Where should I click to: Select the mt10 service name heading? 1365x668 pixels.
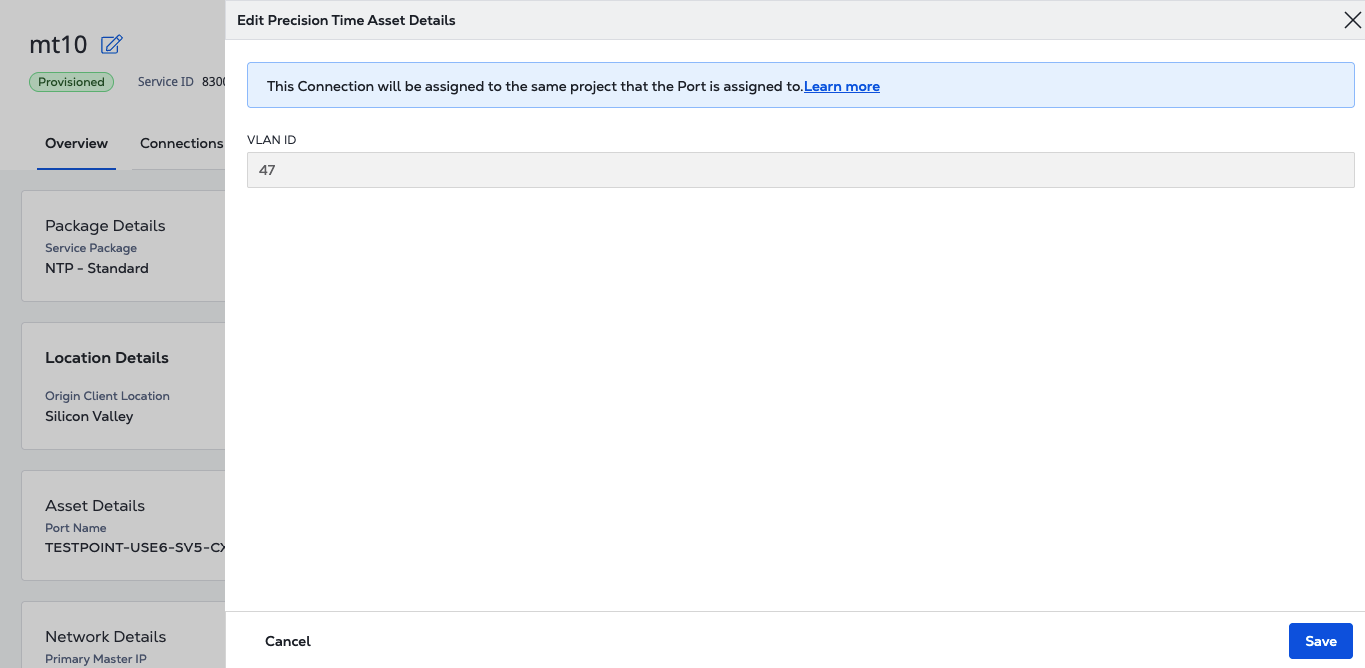pos(59,44)
